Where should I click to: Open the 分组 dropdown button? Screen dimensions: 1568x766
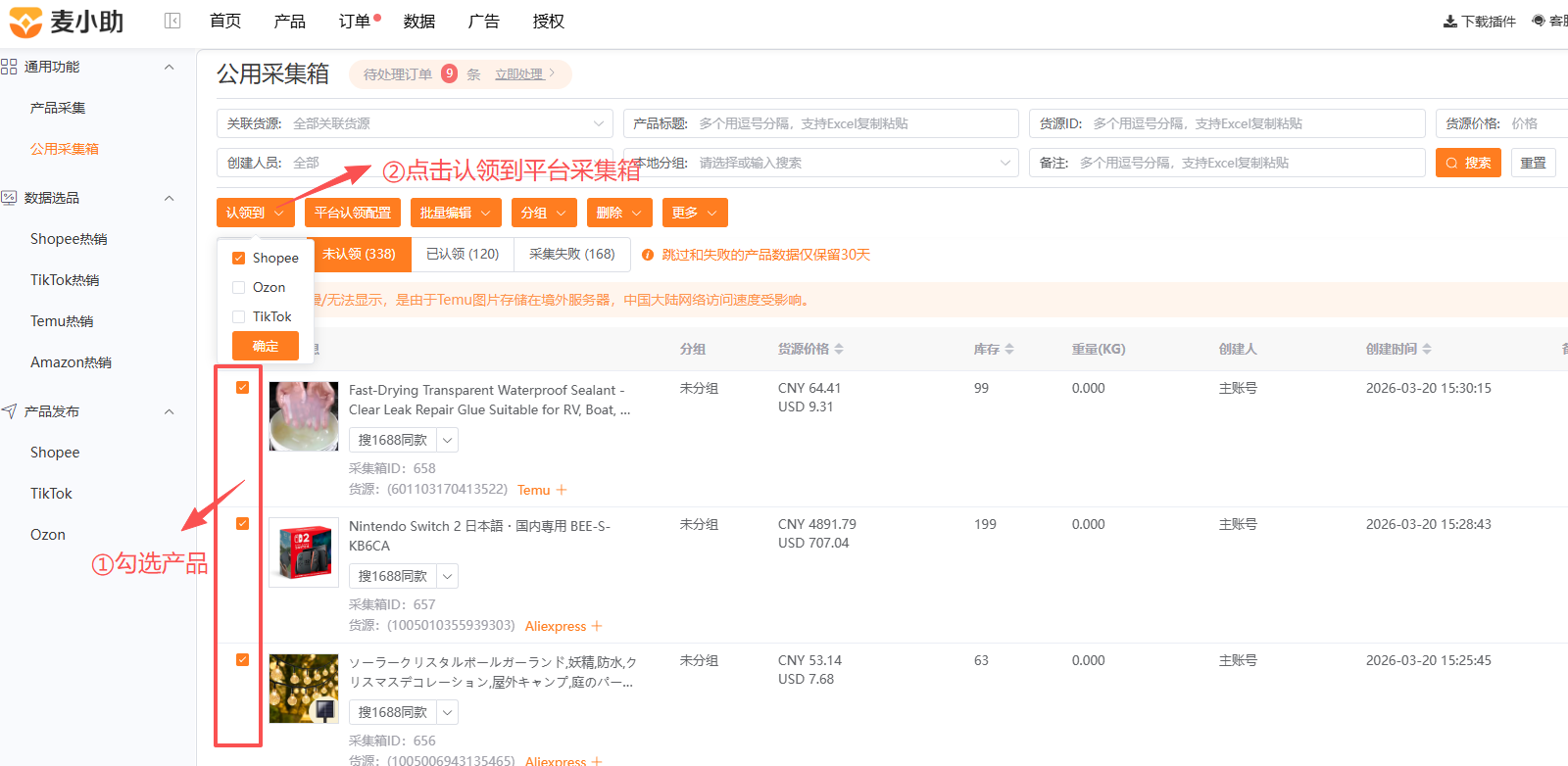click(544, 213)
